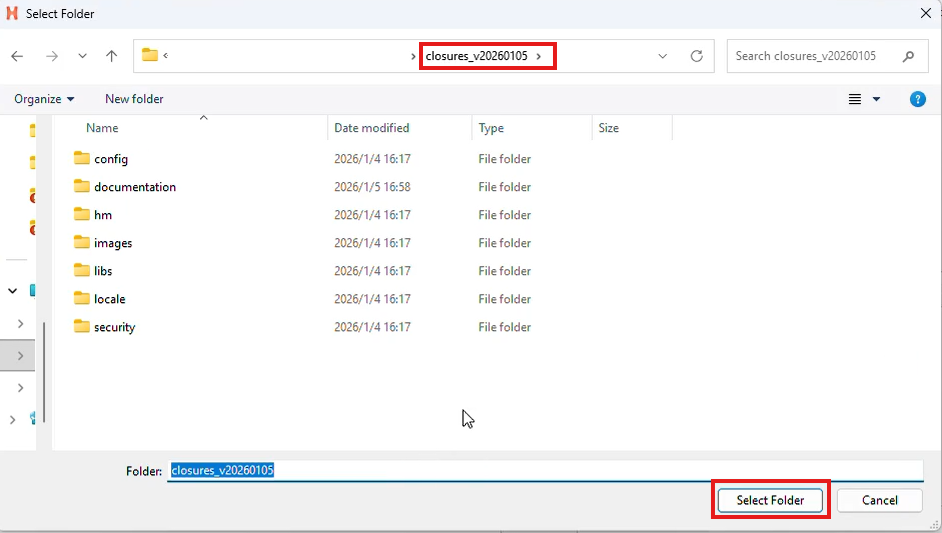Click the locale folder icon

coord(82,297)
